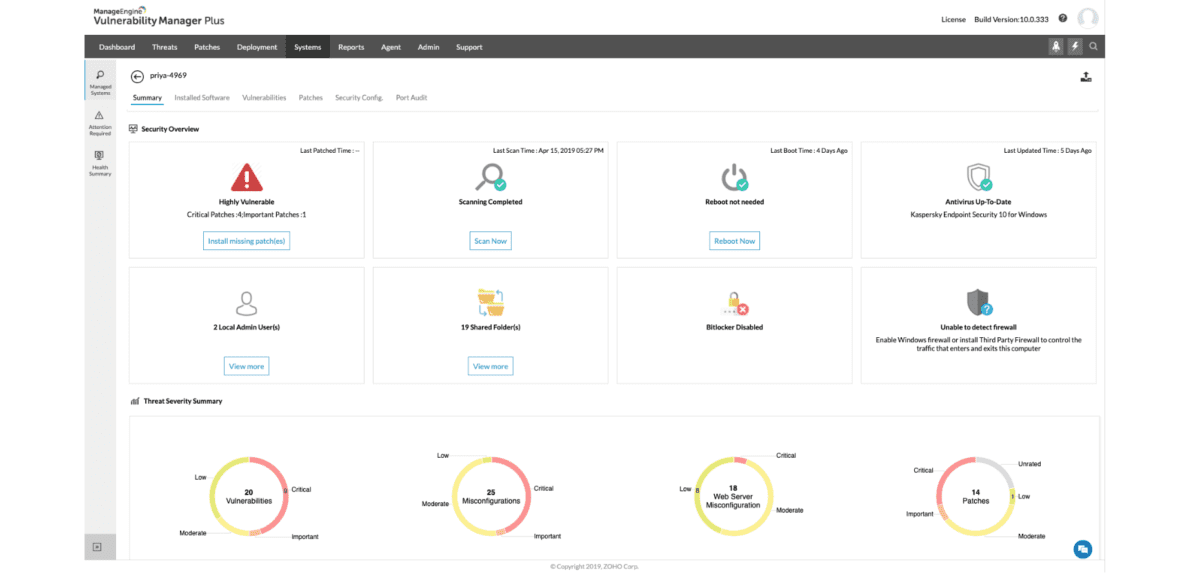1200x577 pixels.
Task: View more Shared Folders
Action: point(490,365)
